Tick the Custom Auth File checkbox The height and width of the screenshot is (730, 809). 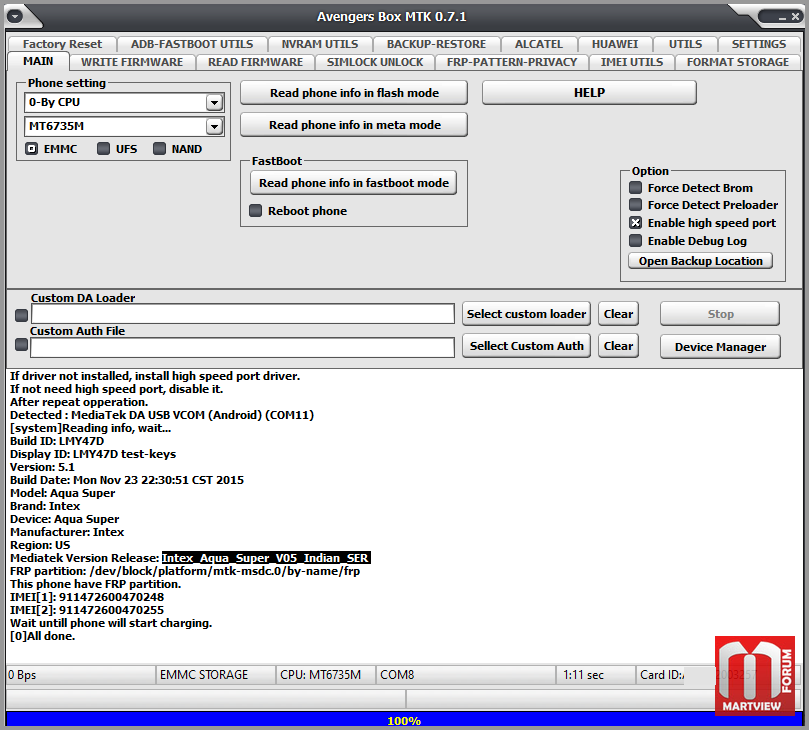[x=21, y=345]
